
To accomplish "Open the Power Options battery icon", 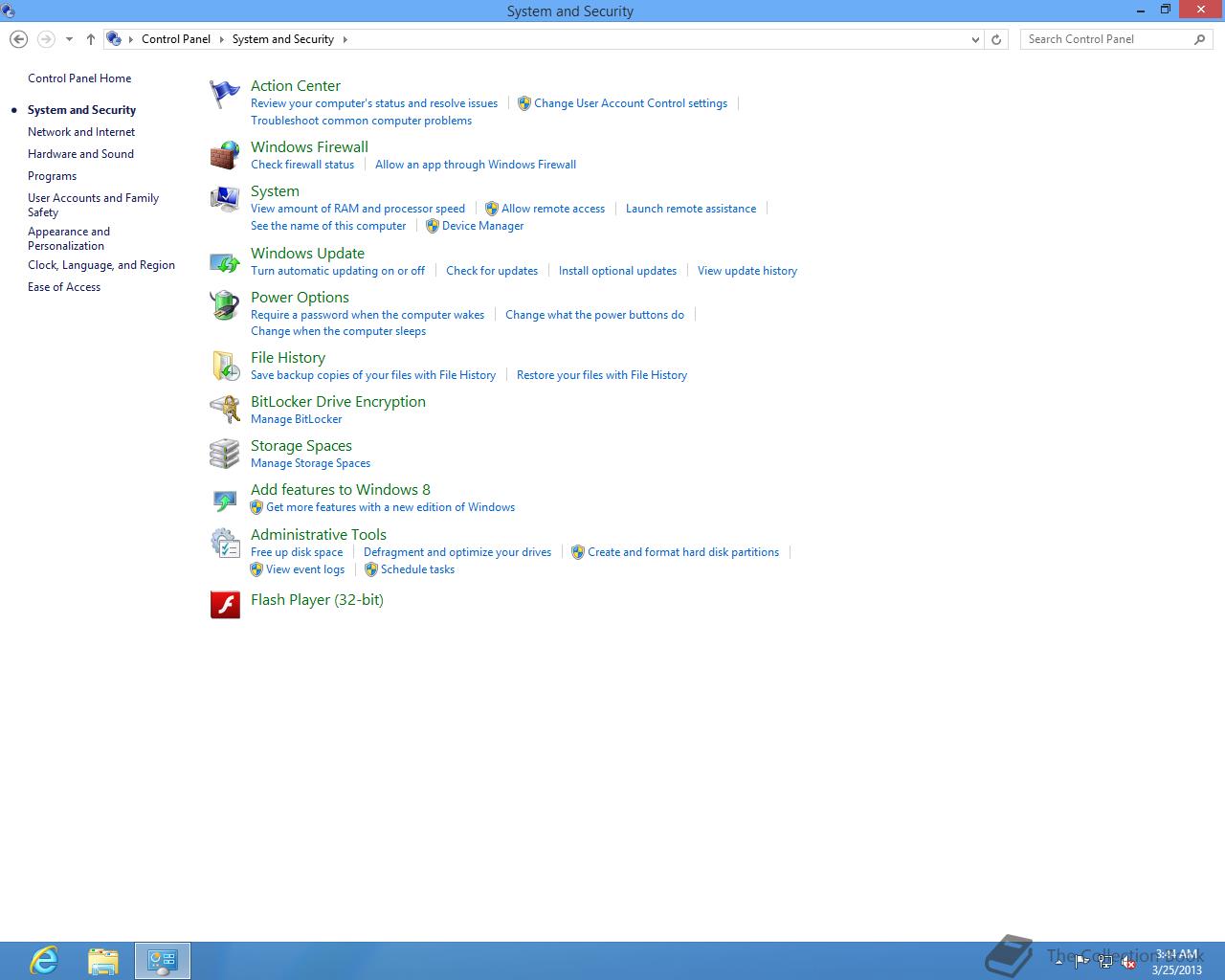I will (225, 305).
